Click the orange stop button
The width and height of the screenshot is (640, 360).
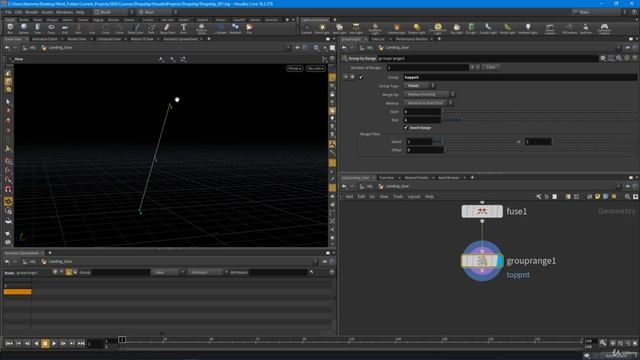point(45,344)
